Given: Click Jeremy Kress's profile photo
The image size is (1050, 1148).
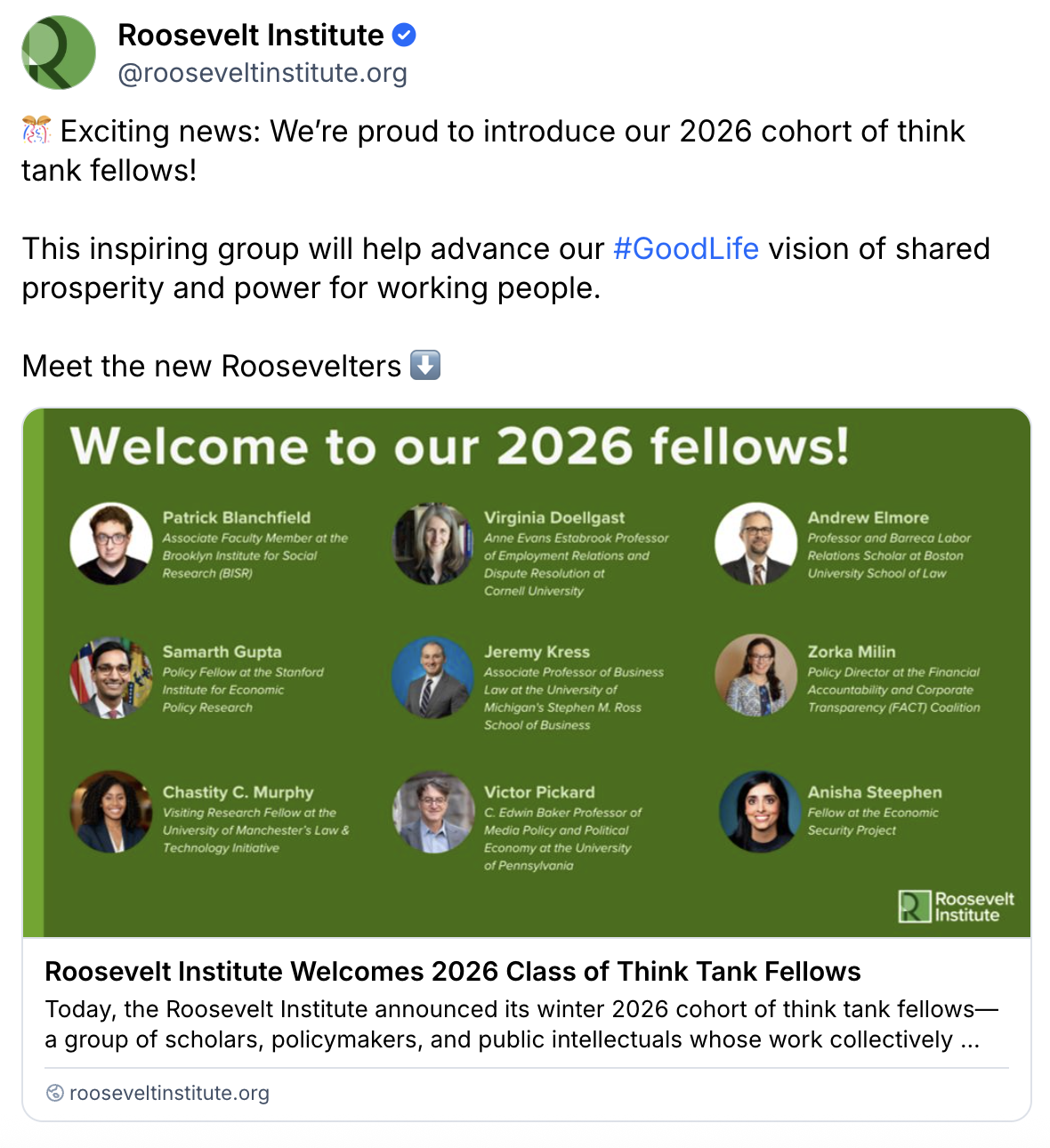Looking at the screenshot, I should click(x=432, y=676).
